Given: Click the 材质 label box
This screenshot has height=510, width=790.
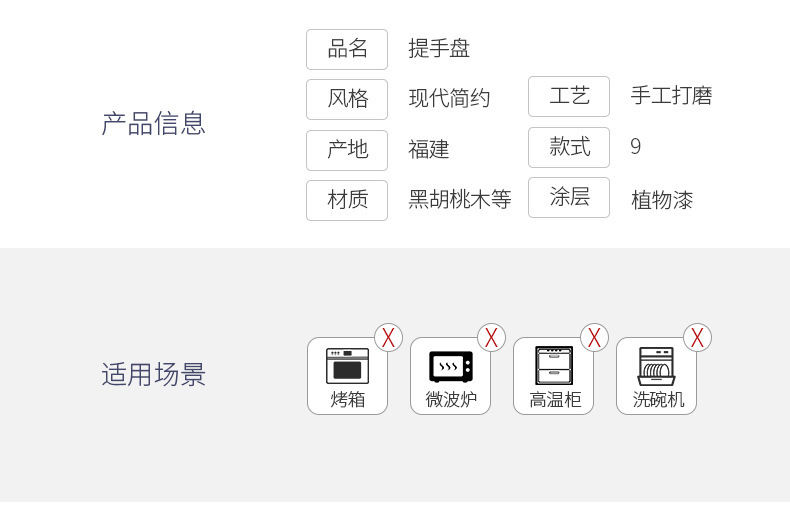Looking at the screenshot, I should (x=347, y=200).
